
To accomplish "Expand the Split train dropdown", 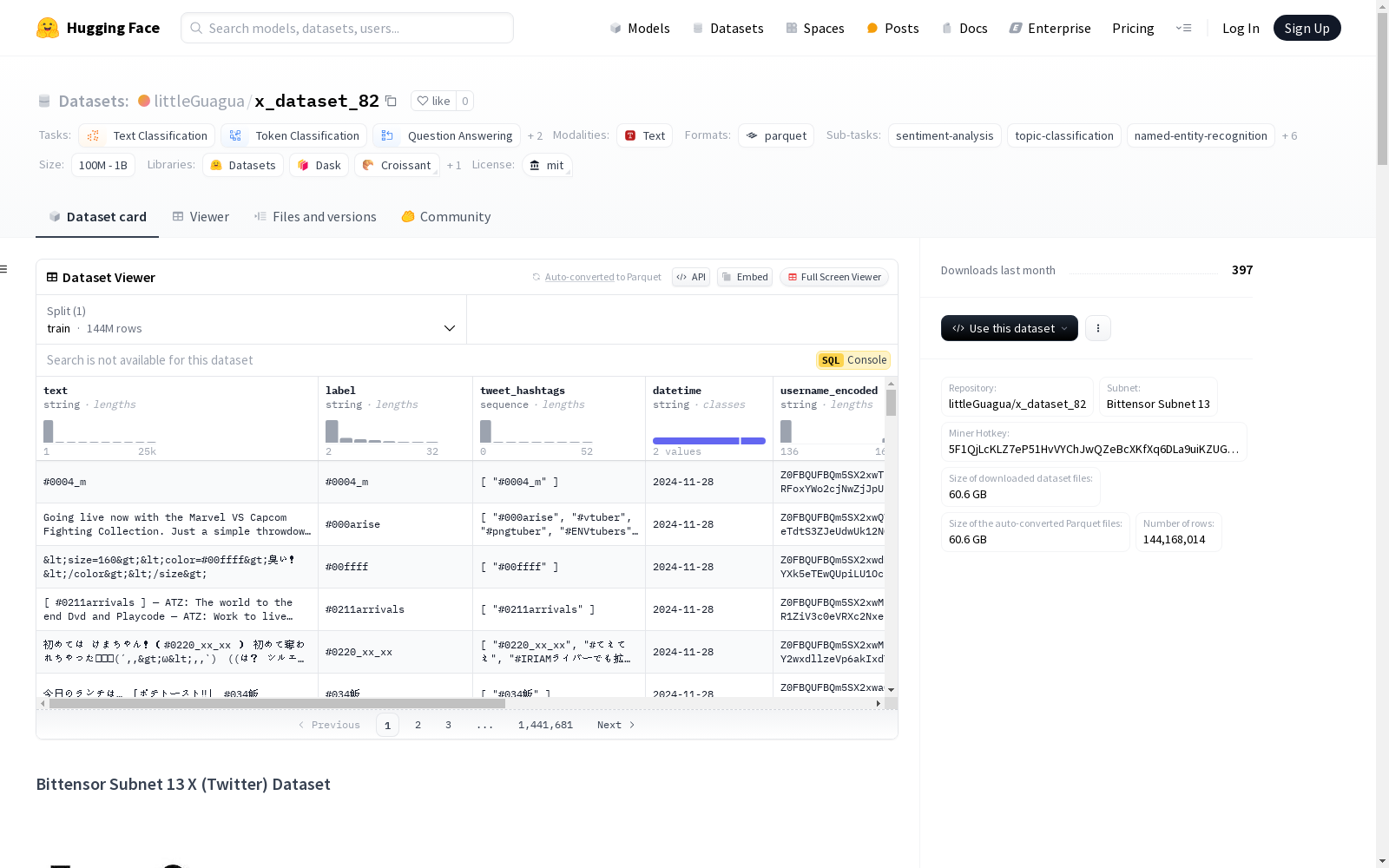I will point(252,319).
